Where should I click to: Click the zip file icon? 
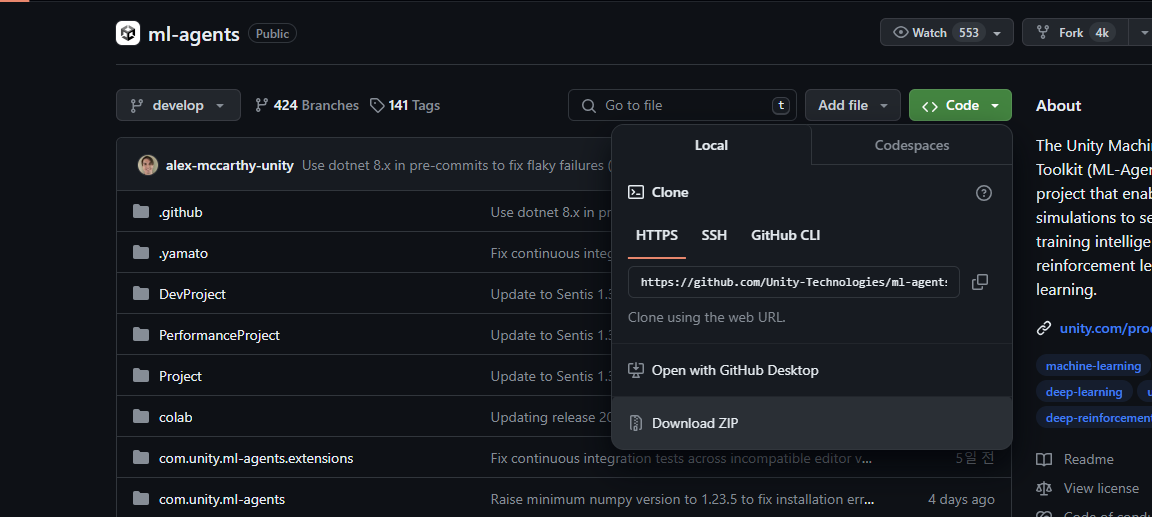(636, 423)
